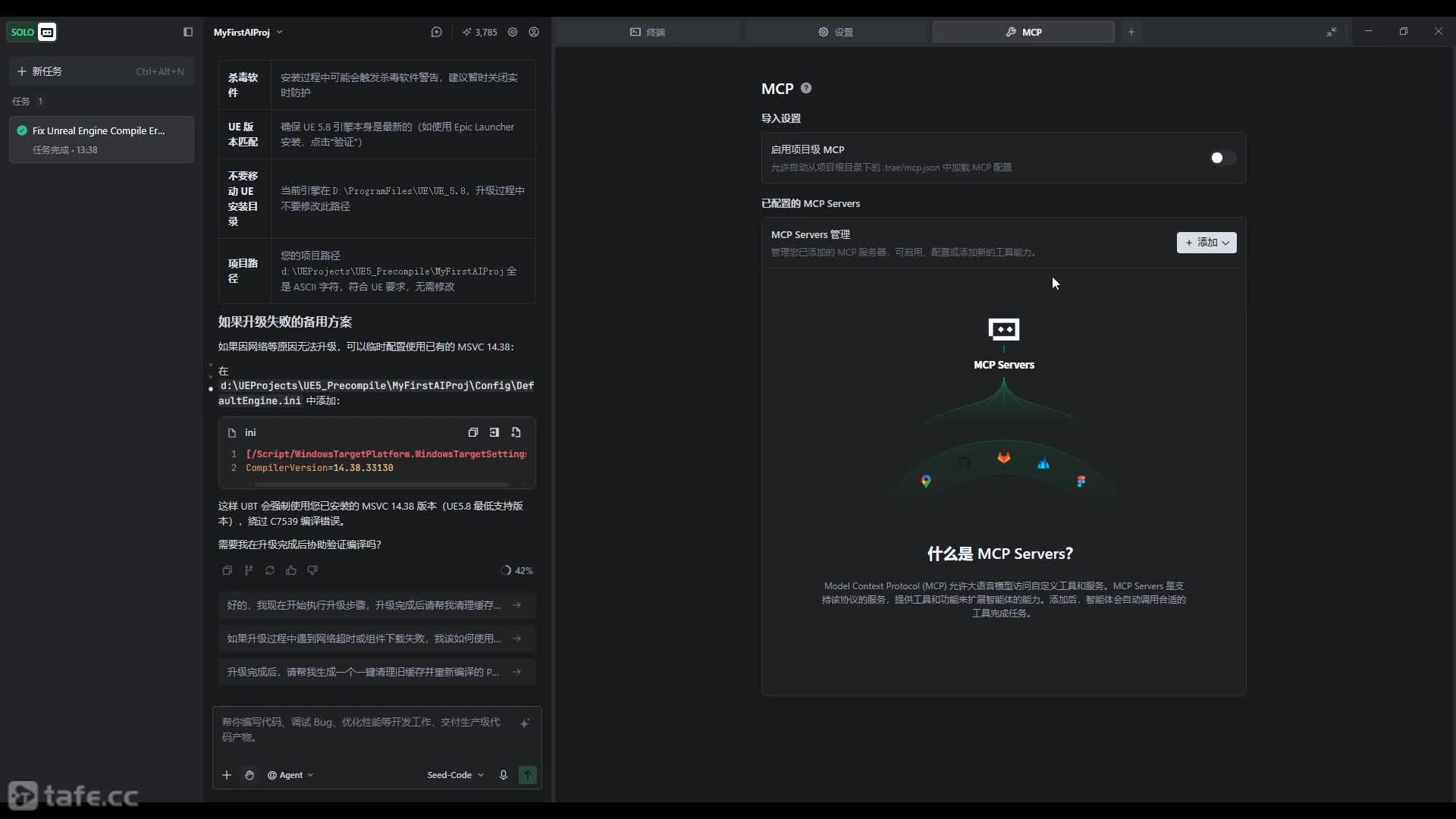The width and height of the screenshot is (1456, 819).
Task: Expand the MyFirstAIProj project dropdown
Action: (x=248, y=32)
